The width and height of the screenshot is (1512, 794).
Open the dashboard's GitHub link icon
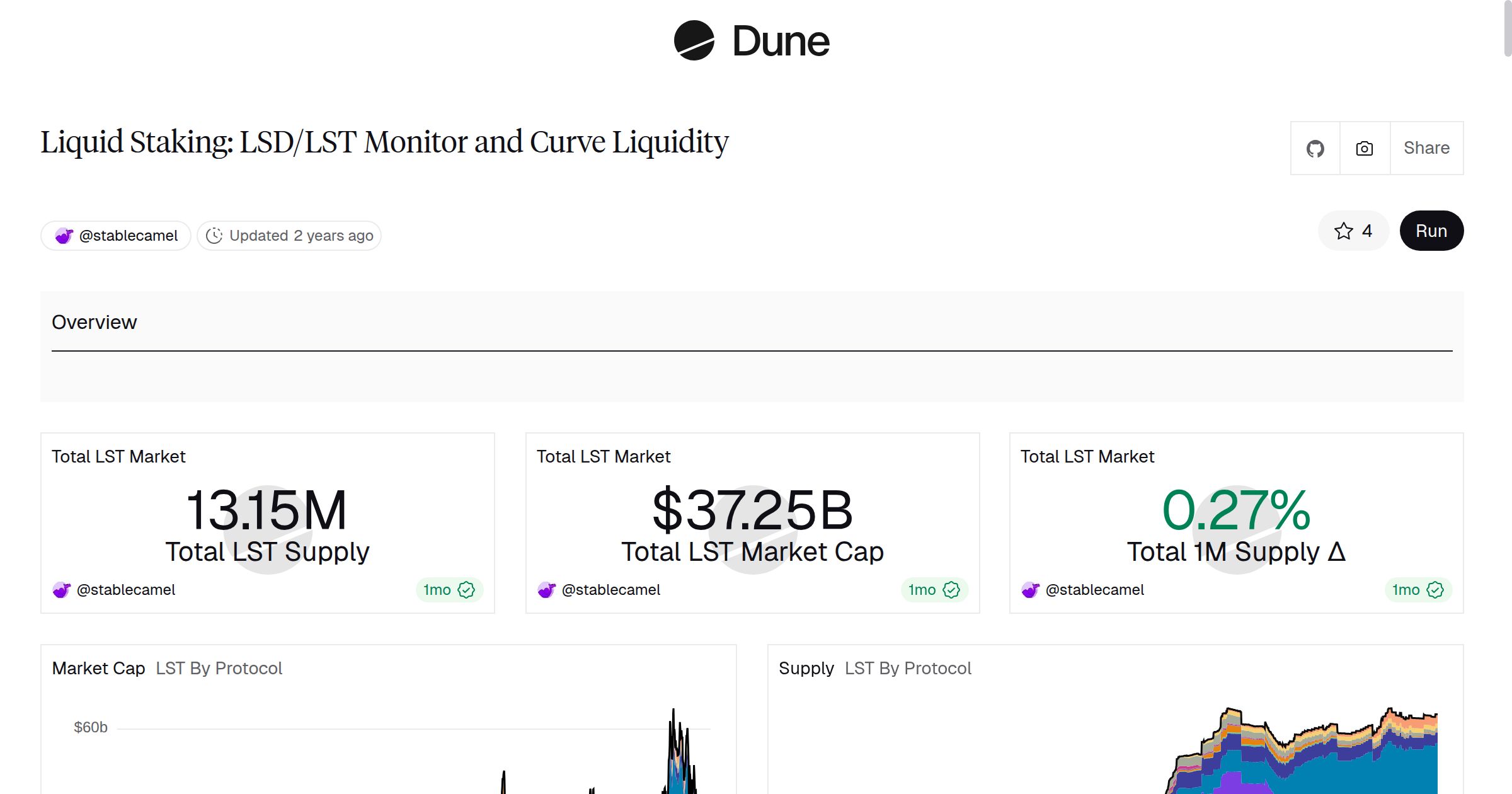point(1315,147)
